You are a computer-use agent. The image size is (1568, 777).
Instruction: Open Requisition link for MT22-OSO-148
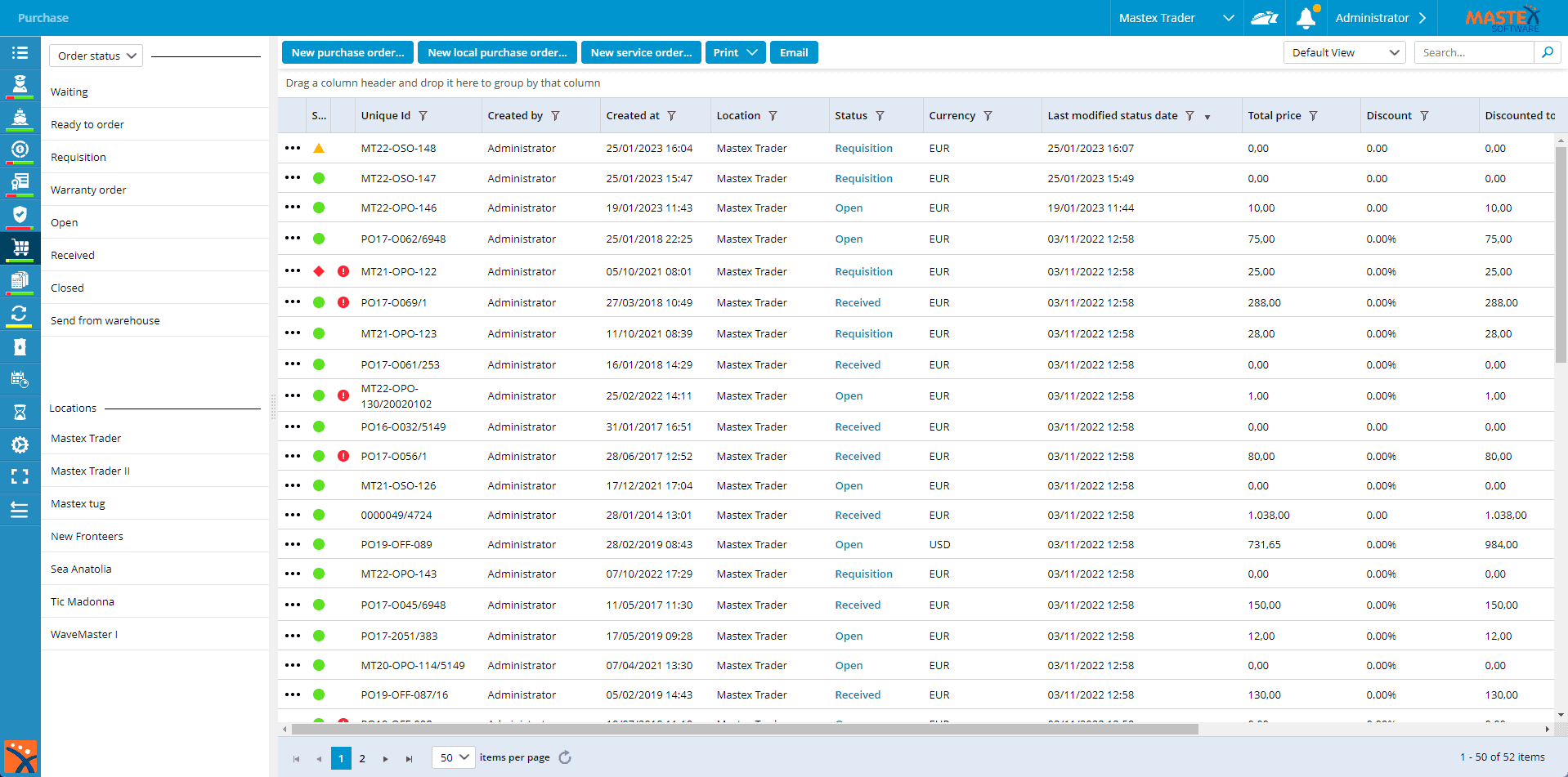coord(863,149)
